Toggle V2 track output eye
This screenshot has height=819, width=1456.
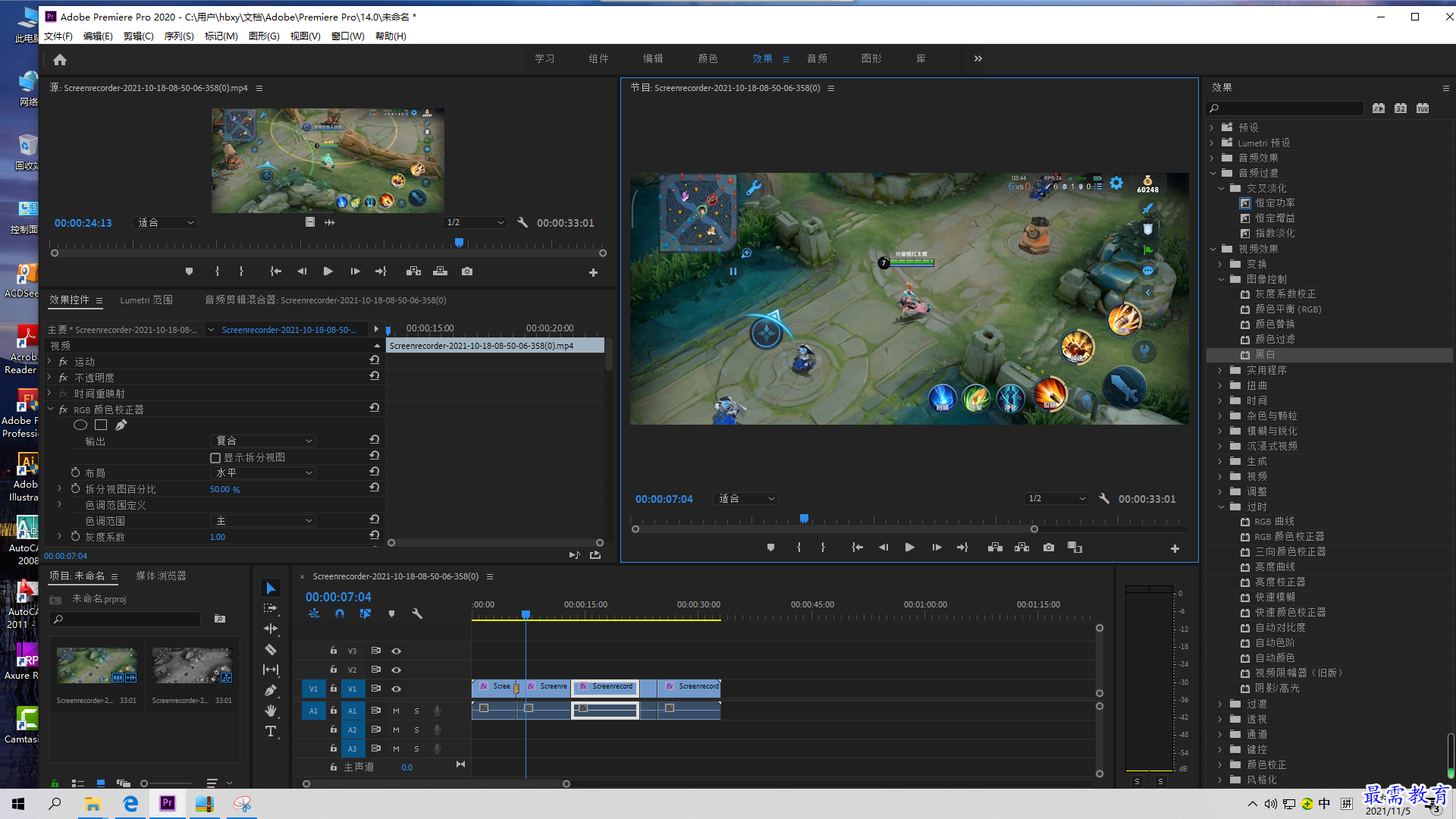tap(396, 670)
